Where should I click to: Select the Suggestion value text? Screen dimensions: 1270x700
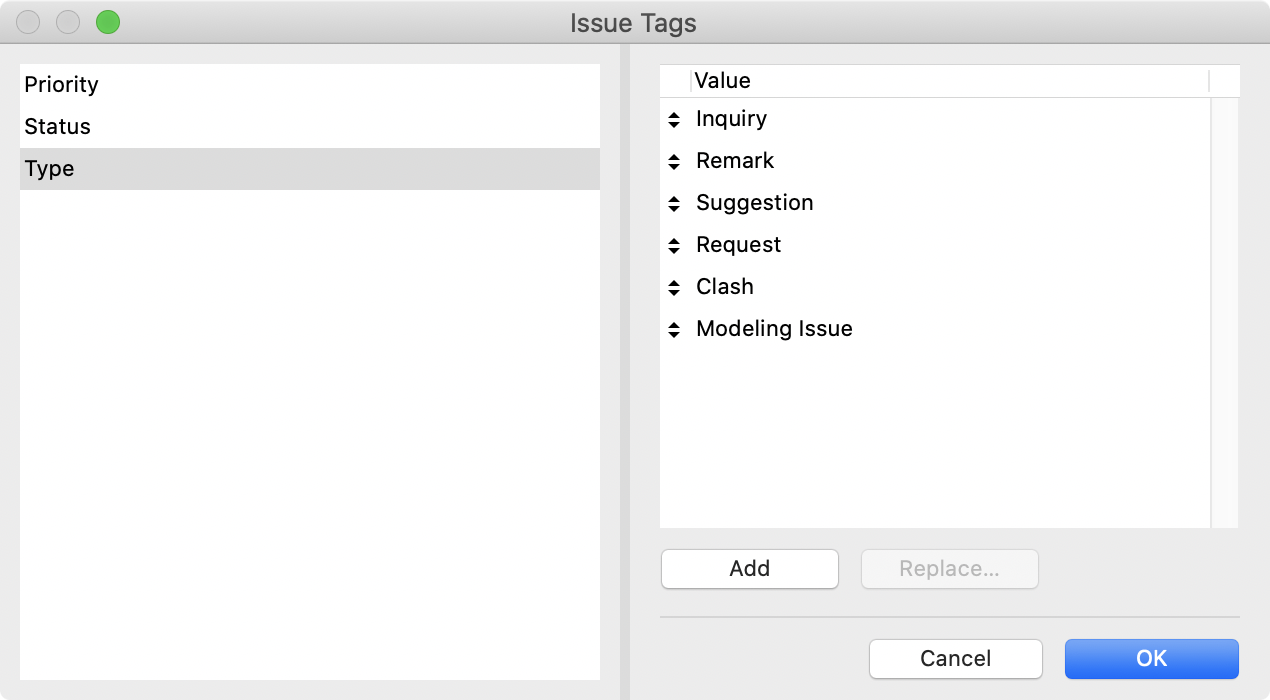[755, 203]
